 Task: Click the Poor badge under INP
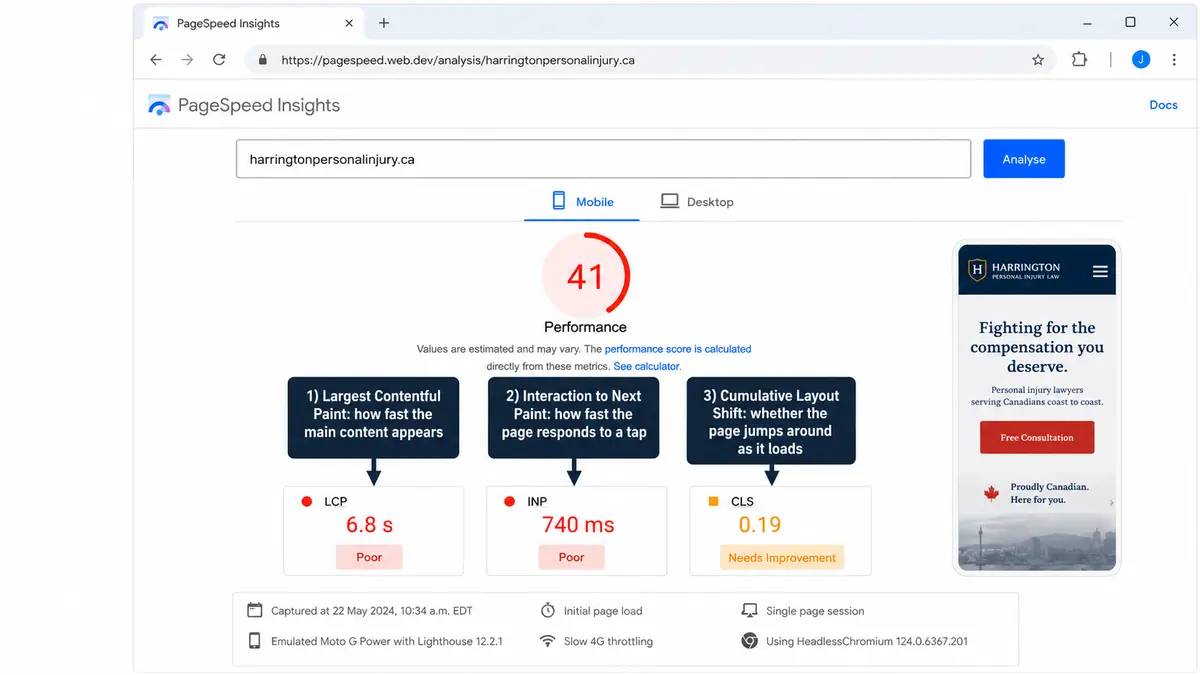pos(571,557)
